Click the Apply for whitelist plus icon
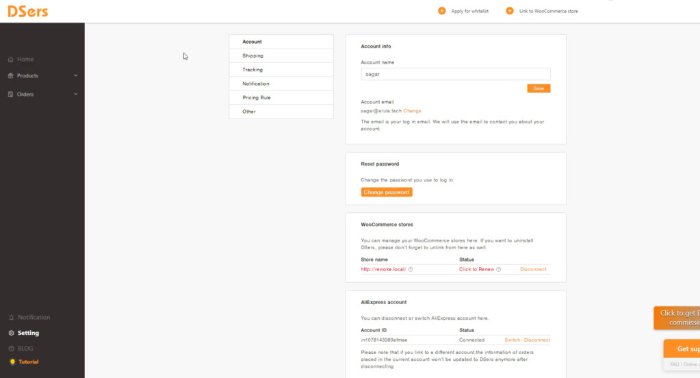This screenshot has width=700, height=378. [x=442, y=11]
